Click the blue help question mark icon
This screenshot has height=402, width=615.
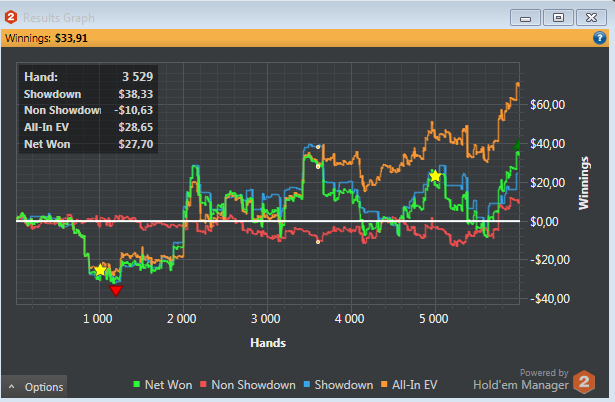pos(599,38)
